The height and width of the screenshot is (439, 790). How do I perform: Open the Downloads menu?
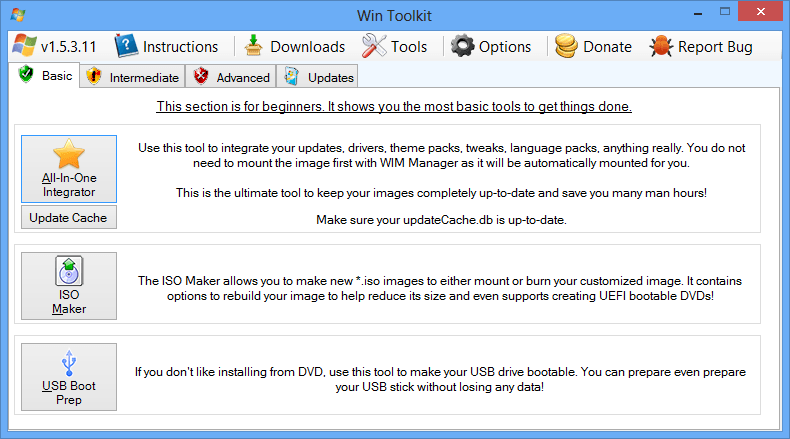295,46
